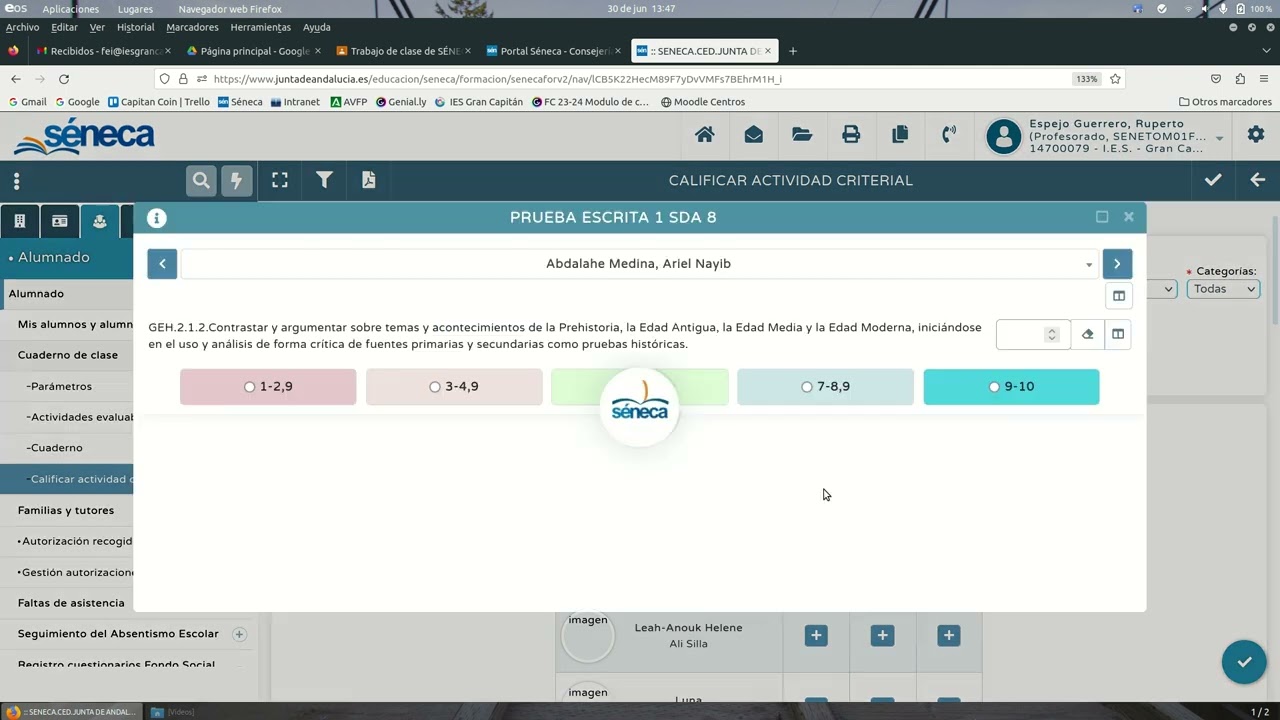Go to the next student arrow
The width and height of the screenshot is (1280, 720).
point(1117,264)
